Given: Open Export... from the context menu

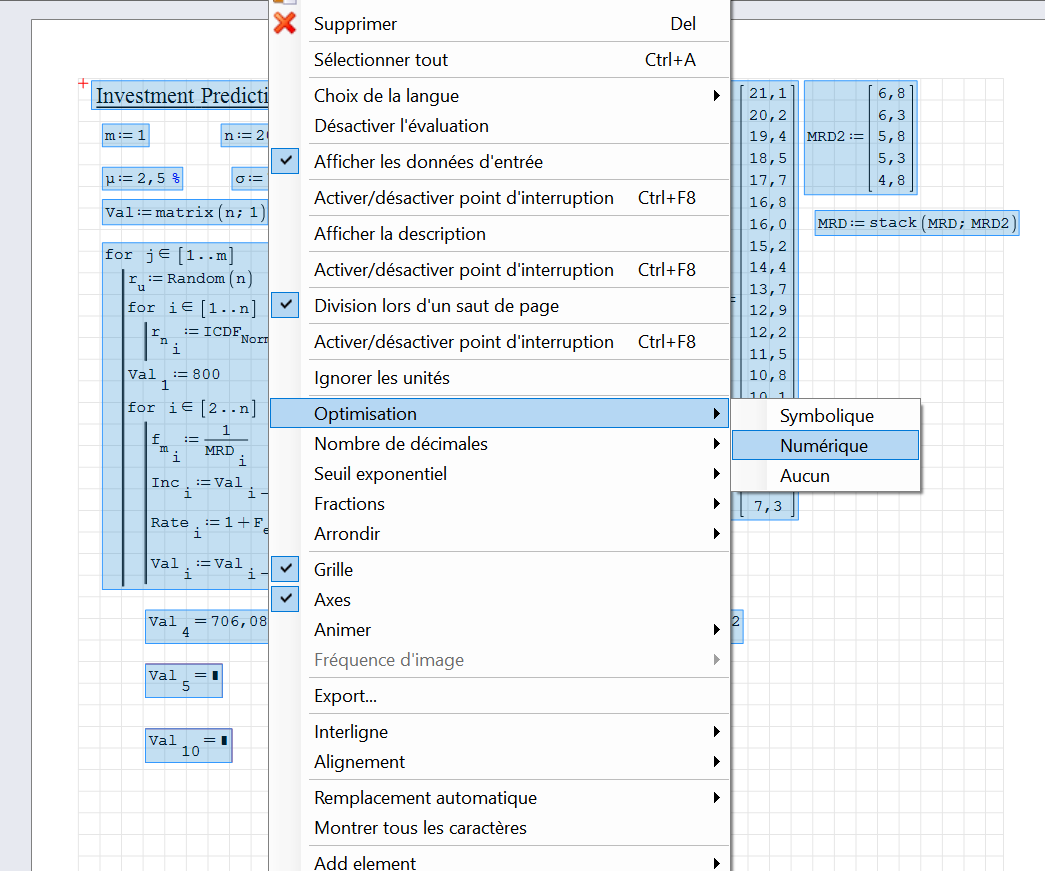Looking at the screenshot, I should point(345,696).
